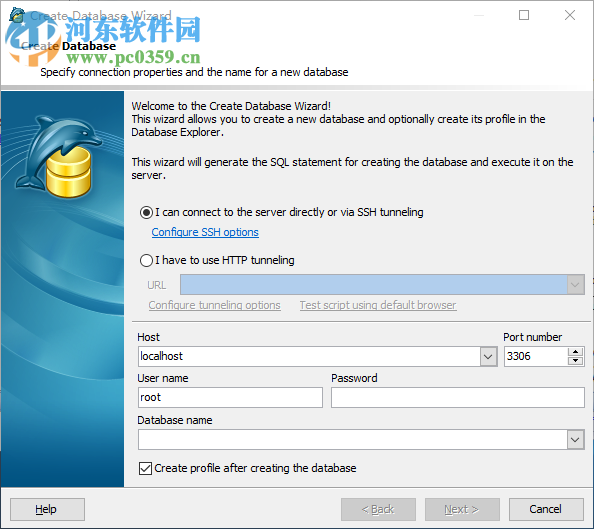Decrease port number with down spinner arrow
The image size is (594, 529).
point(575,361)
